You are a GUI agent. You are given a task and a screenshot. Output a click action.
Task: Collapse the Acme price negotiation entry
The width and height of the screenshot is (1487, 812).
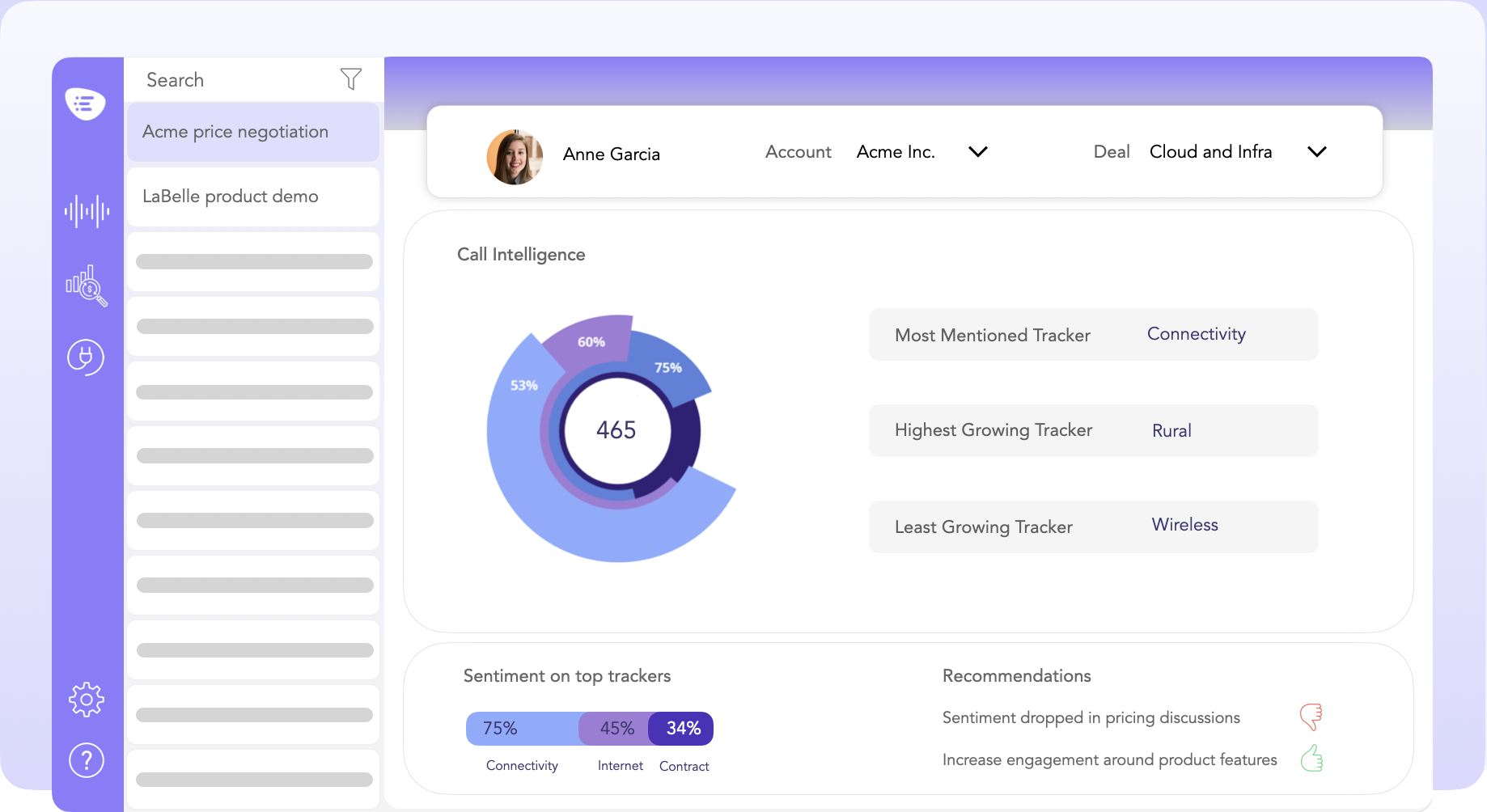pyautogui.click(x=252, y=131)
